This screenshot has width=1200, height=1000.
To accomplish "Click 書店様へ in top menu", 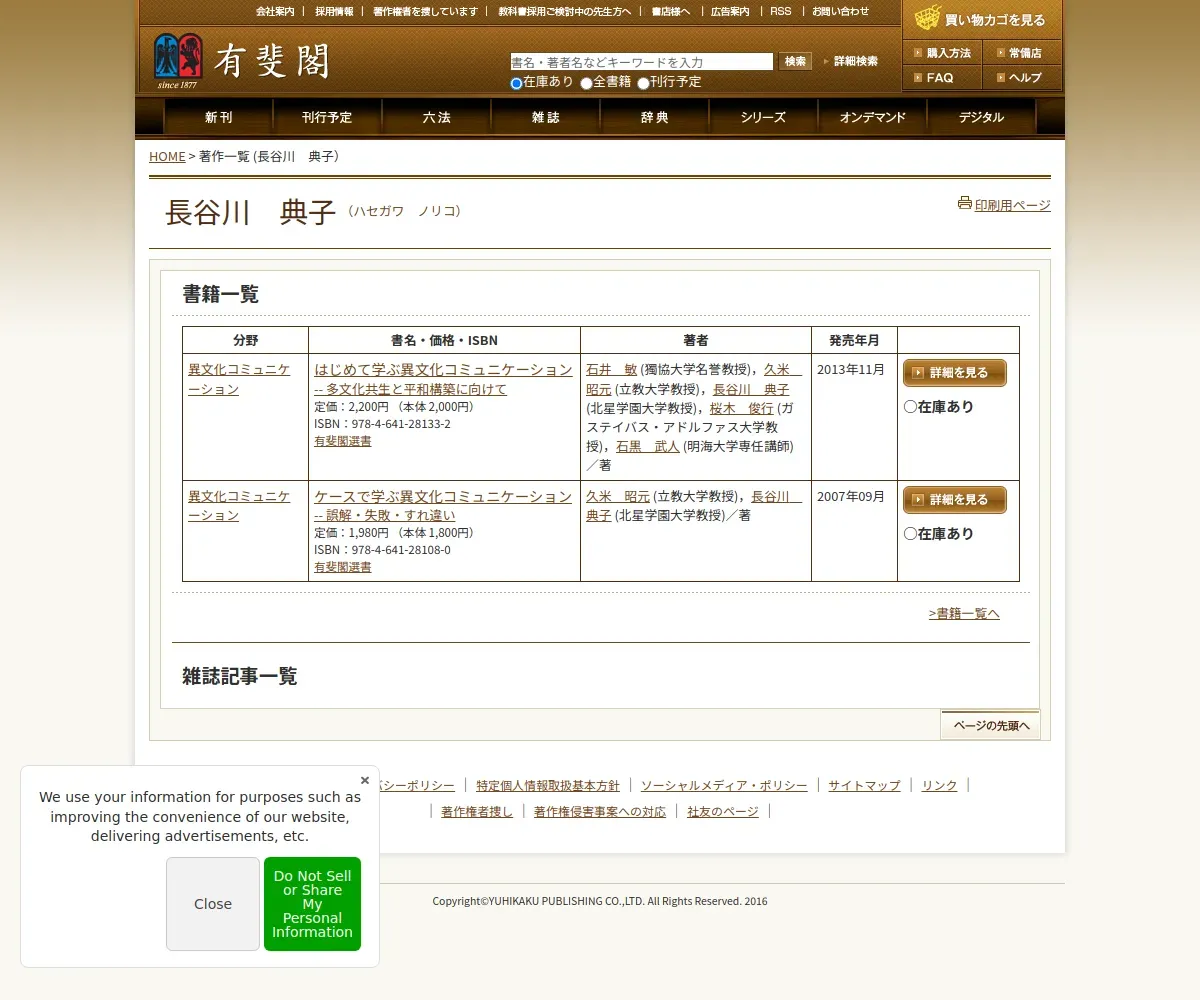I will (671, 12).
